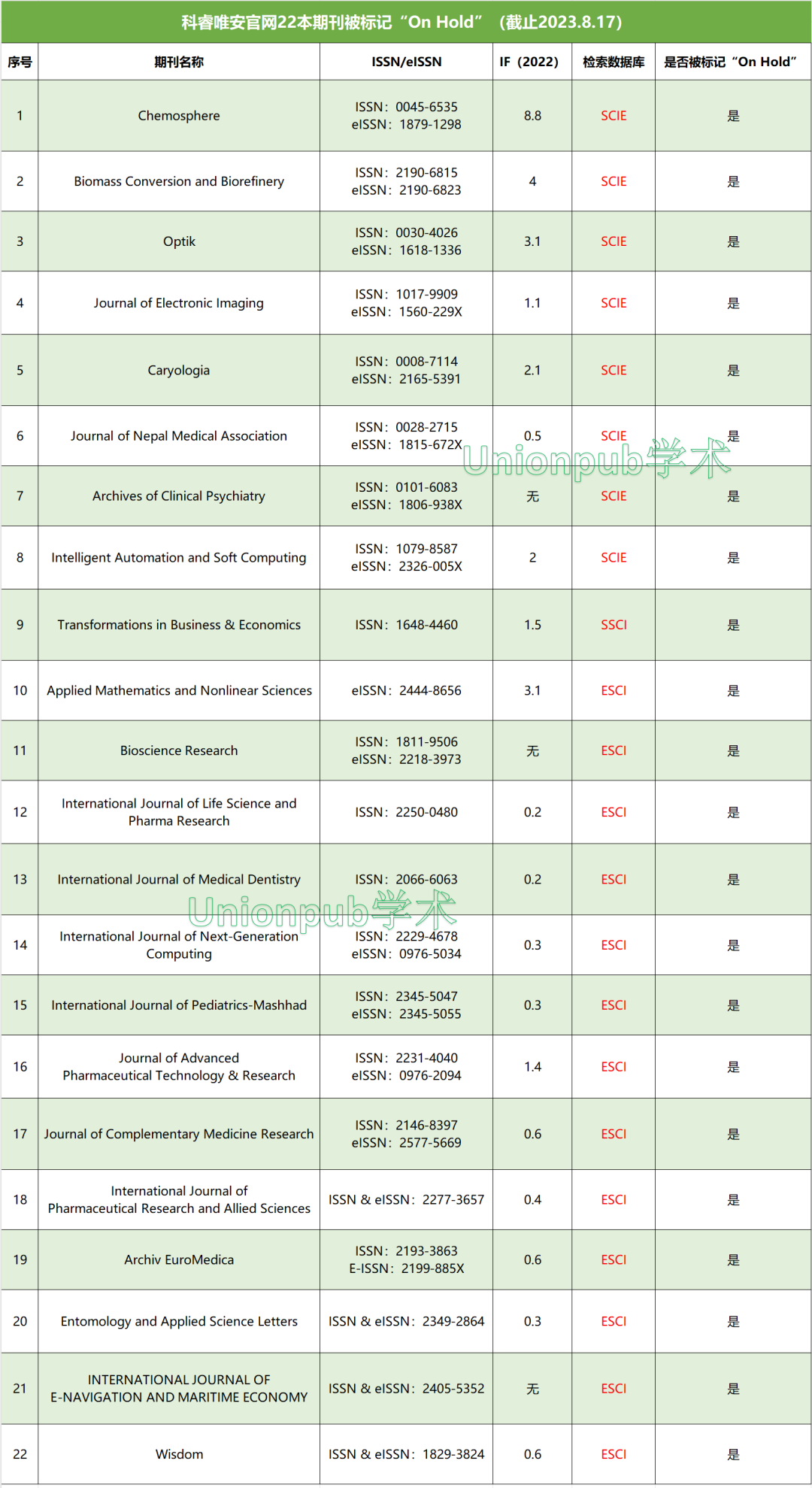Click ESCI label in Wisdom row
The height and width of the screenshot is (1488, 812).
614,1454
